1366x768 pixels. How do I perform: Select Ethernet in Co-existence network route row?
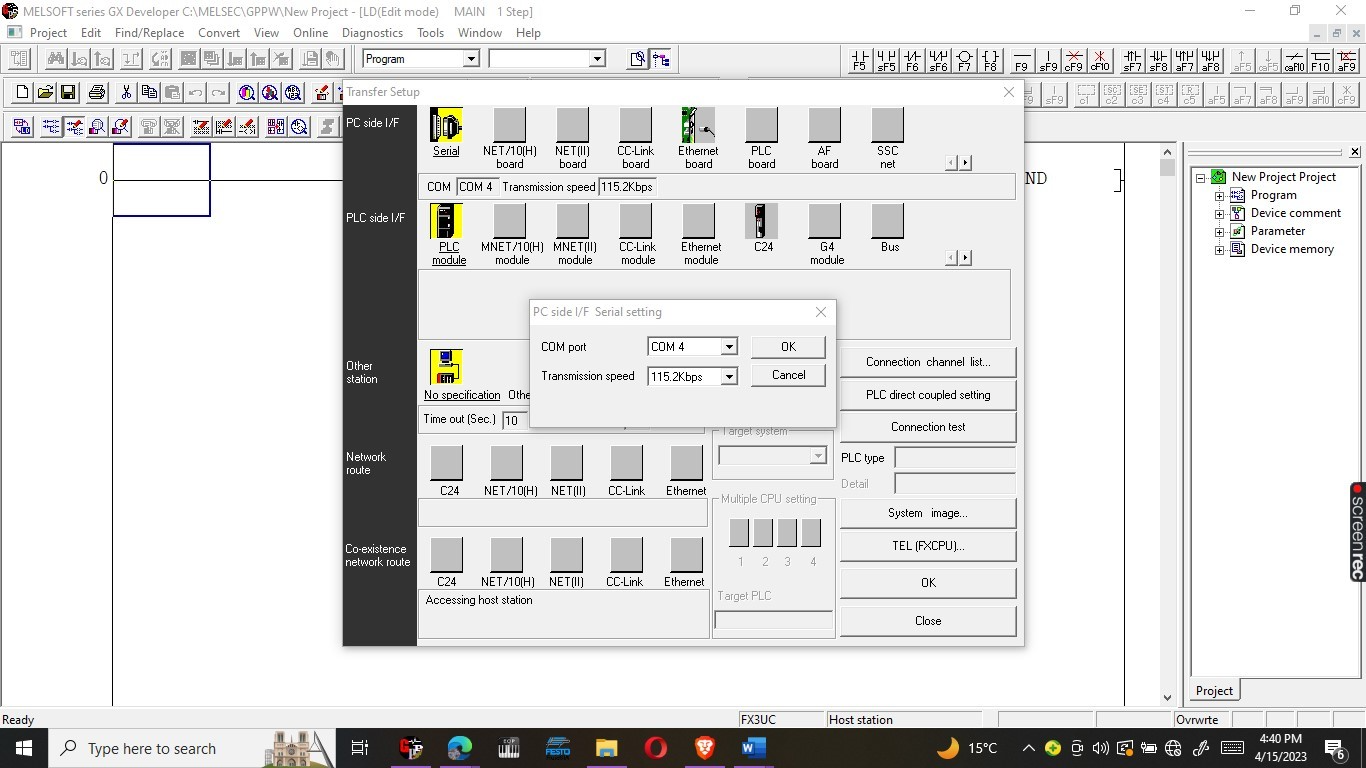(x=686, y=555)
